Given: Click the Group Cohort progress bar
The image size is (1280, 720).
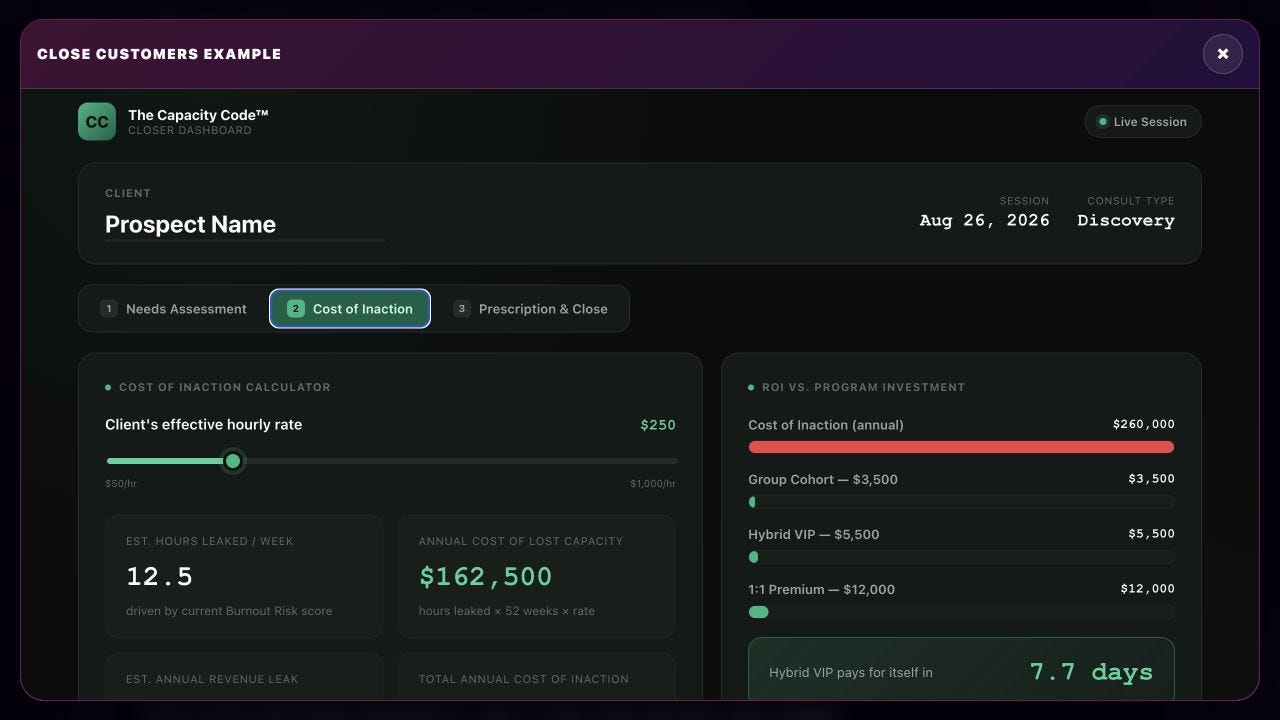Looking at the screenshot, I should pos(961,502).
